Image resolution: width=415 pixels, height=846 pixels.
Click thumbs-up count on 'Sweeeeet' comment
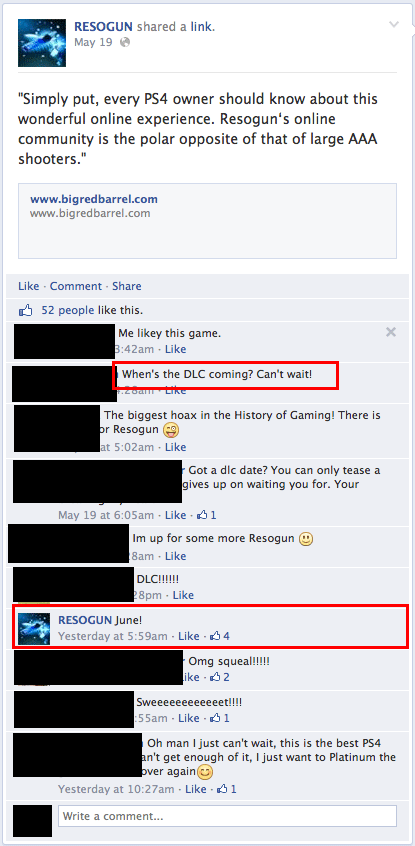220,718
